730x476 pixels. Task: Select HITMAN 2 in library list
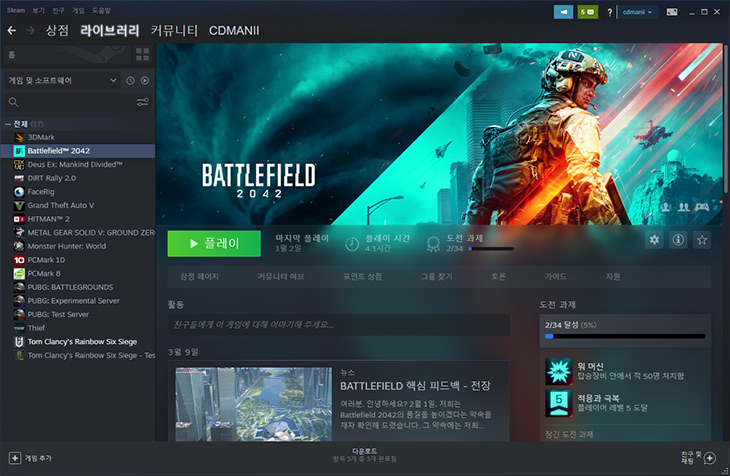78,219
